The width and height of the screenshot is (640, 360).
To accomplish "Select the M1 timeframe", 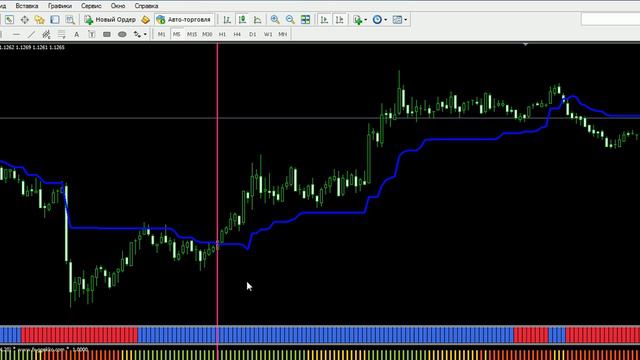I will tap(162, 34).
